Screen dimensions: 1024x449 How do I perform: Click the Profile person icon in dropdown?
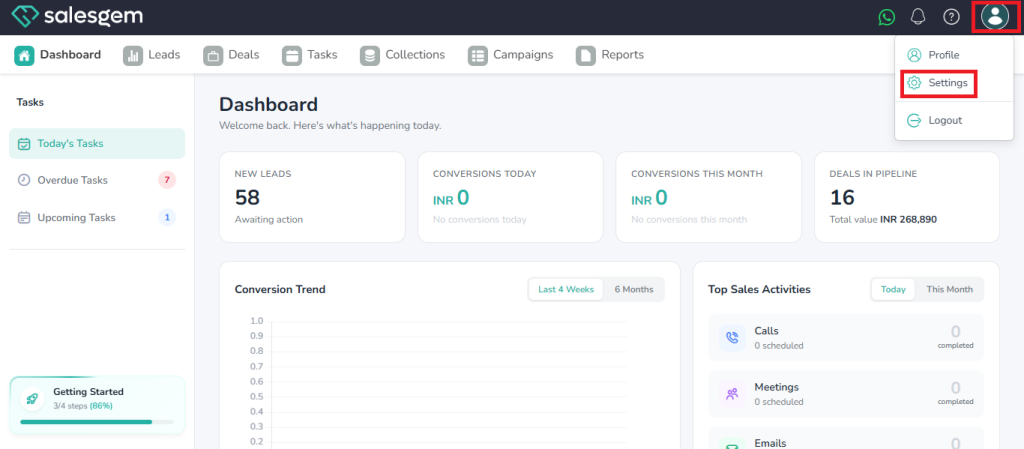tap(914, 55)
